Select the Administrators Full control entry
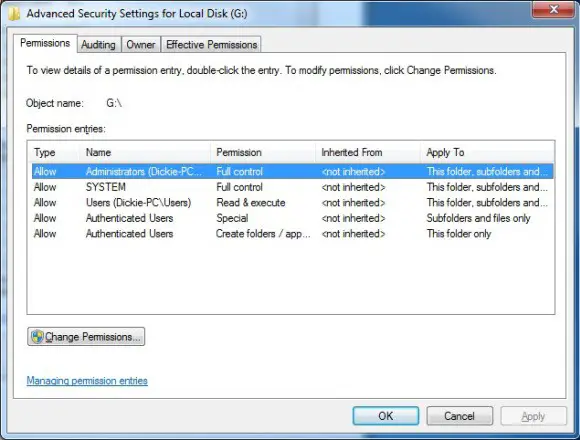580x440 pixels. (292, 172)
